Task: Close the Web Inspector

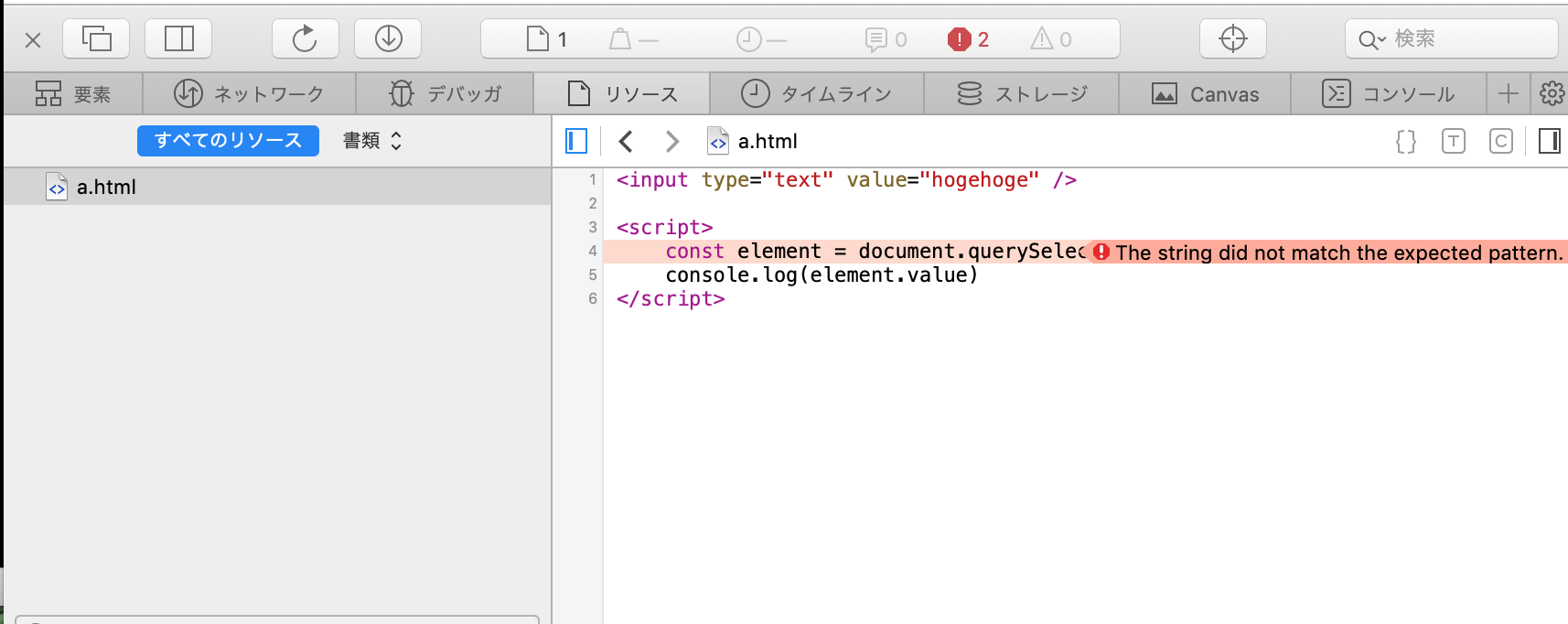Action: [33, 39]
